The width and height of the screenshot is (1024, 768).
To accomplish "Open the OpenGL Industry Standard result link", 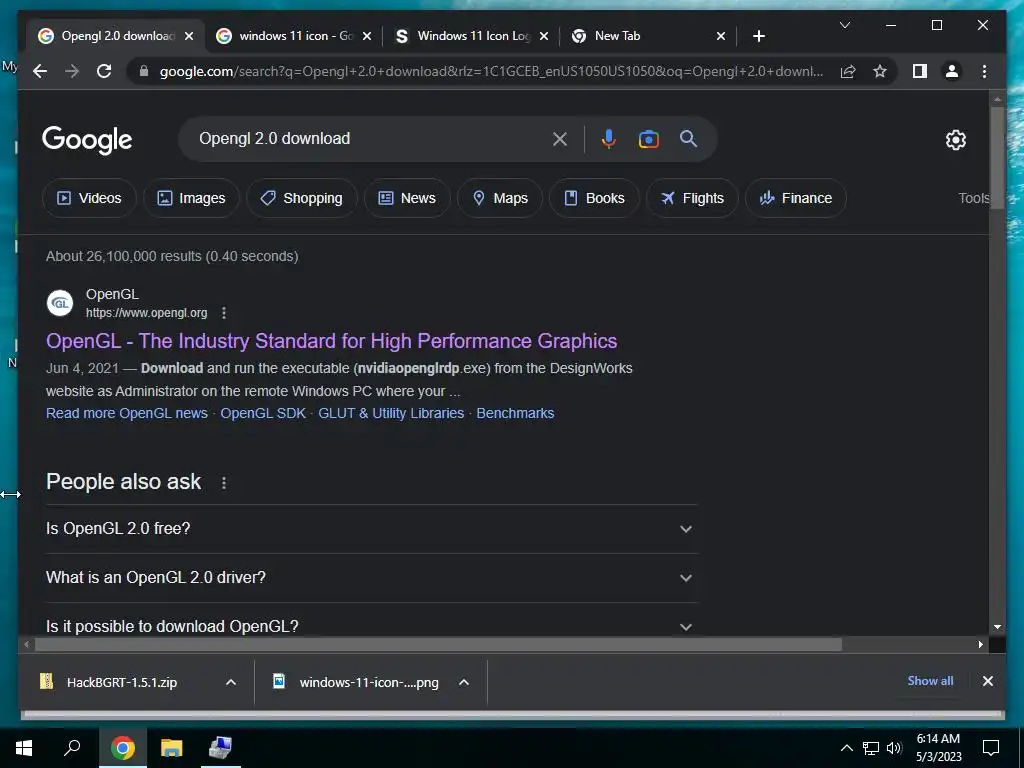I will pyautogui.click(x=331, y=341).
